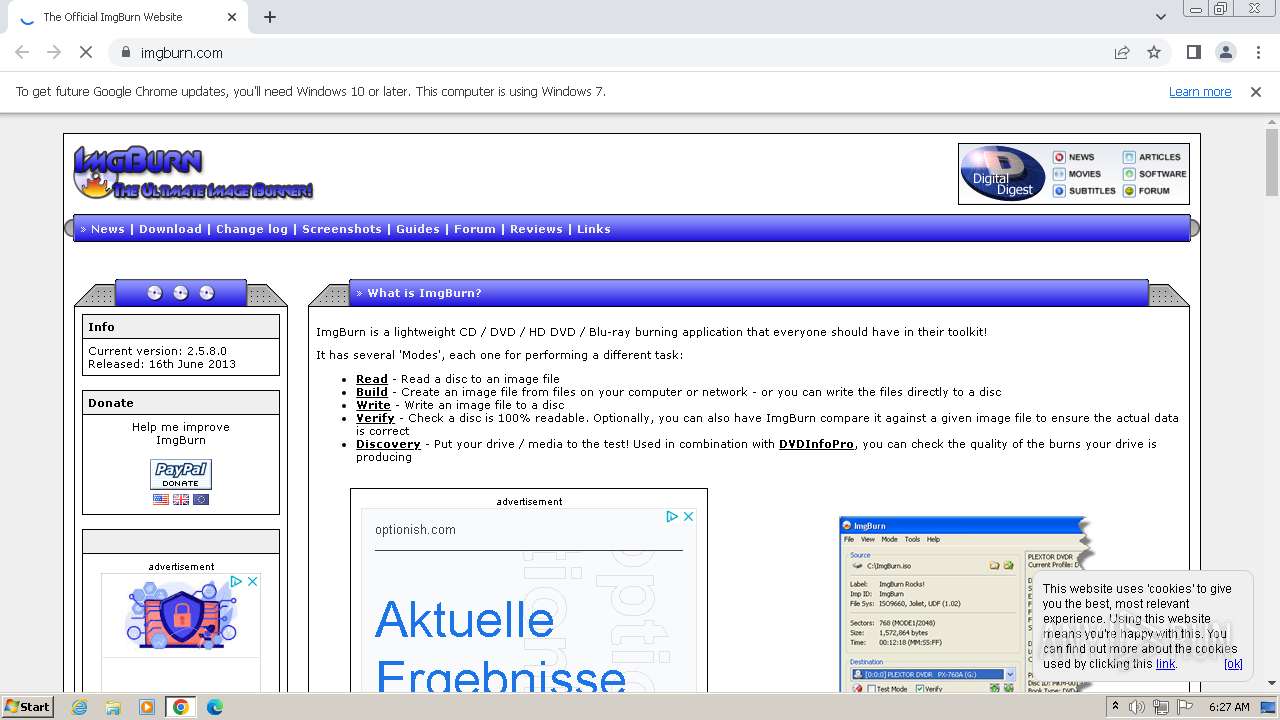Click the Digital Digest logo

coord(1003,174)
